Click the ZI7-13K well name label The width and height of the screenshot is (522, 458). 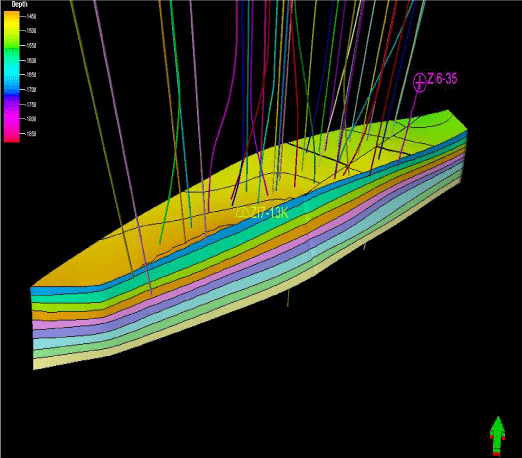pos(269,213)
